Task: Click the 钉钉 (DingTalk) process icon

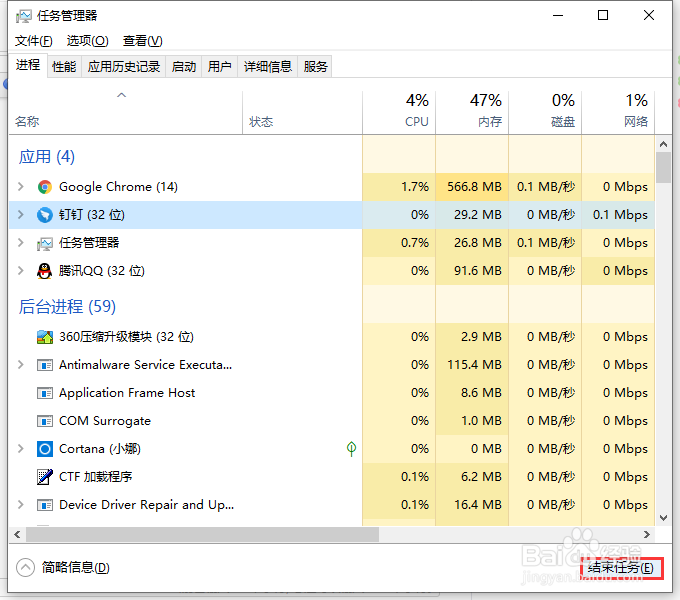Action: [x=45, y=215]
